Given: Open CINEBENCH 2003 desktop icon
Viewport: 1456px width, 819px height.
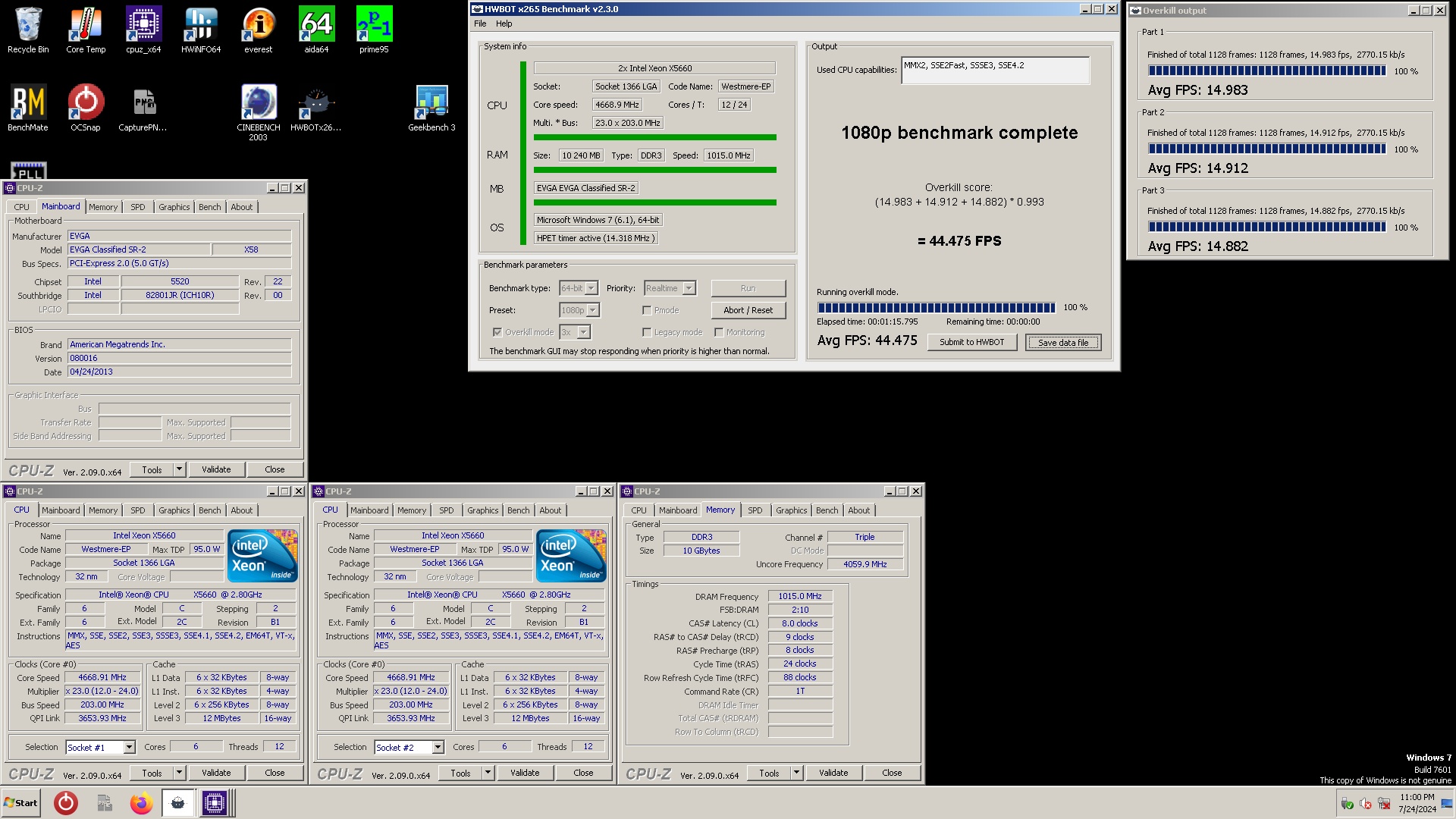Looking at the screenshot, I should coord(259,112).
